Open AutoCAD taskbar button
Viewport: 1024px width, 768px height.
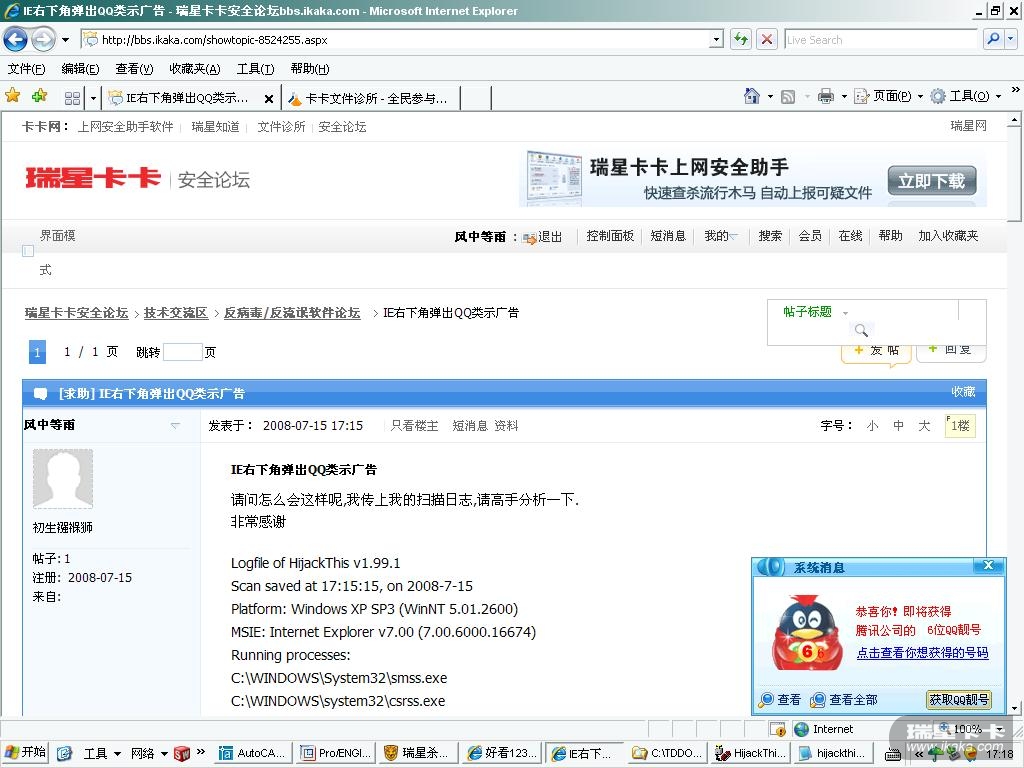click(x=252, y=753)
